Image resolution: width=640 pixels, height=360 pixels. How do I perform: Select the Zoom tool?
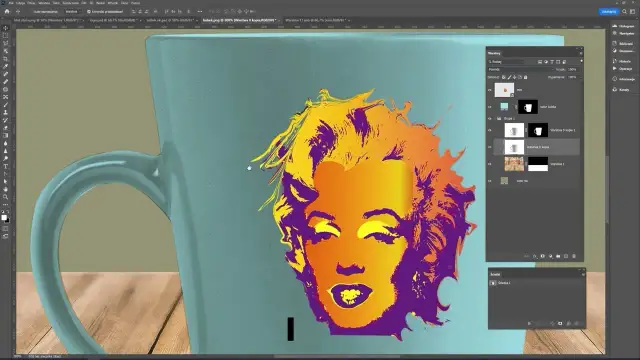click(x=5, y=197)
